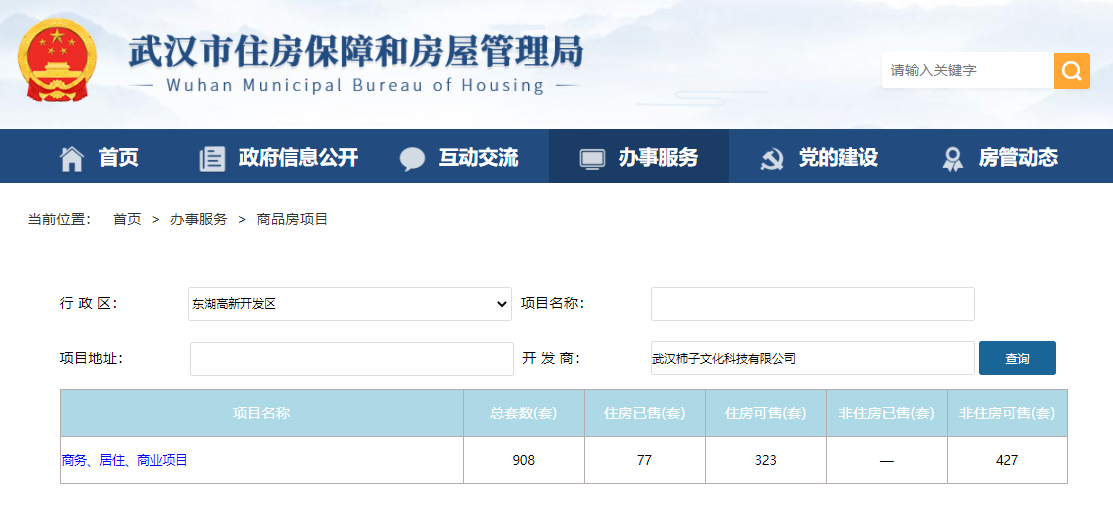Viewport: 1113px width, 506px height.
Task: Click the total units value 908
Action: (x=524, y=461)
